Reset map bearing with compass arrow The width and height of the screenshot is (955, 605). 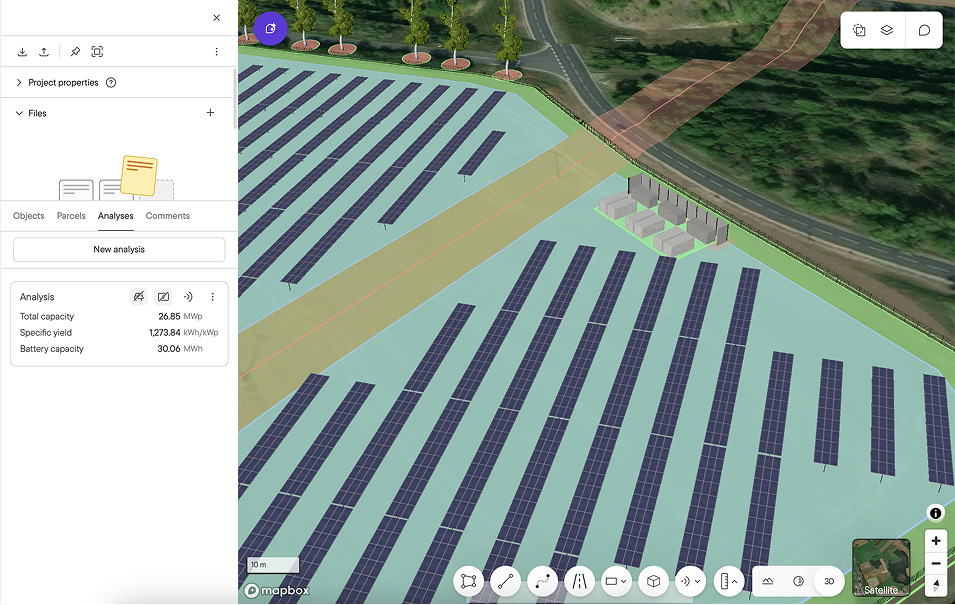click(x=936, y=586)
